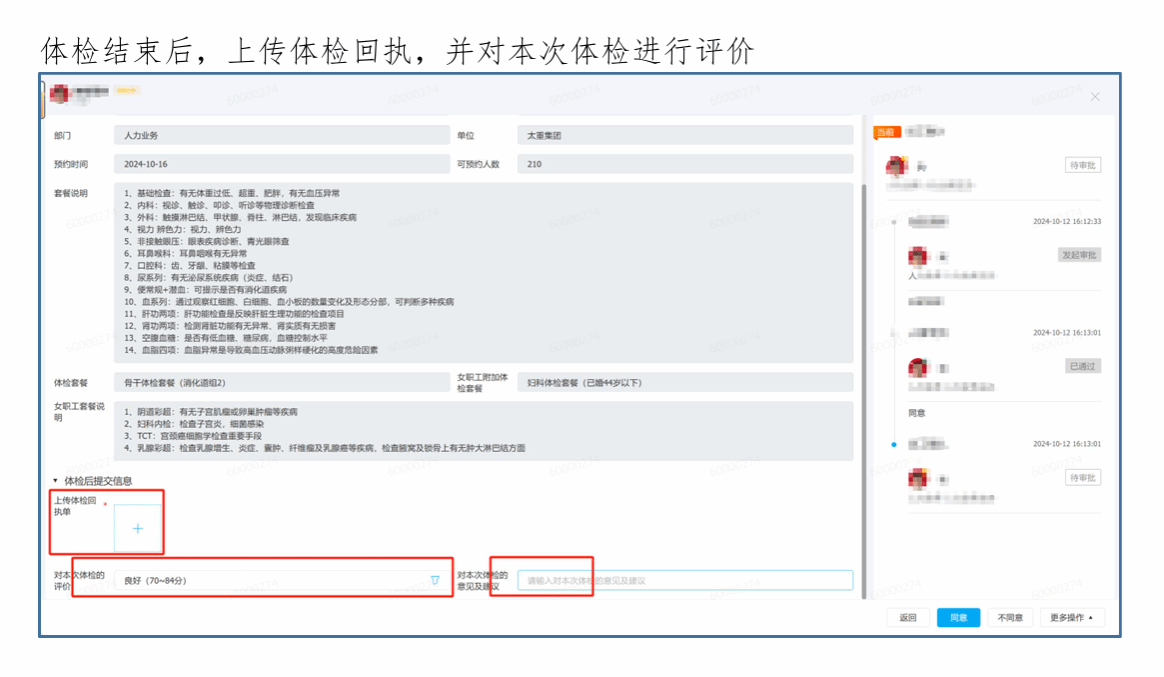The image size is (1164, 677).
Task: Open the 对本次体检的评价 rating dropdown
Action: [282, 580]
